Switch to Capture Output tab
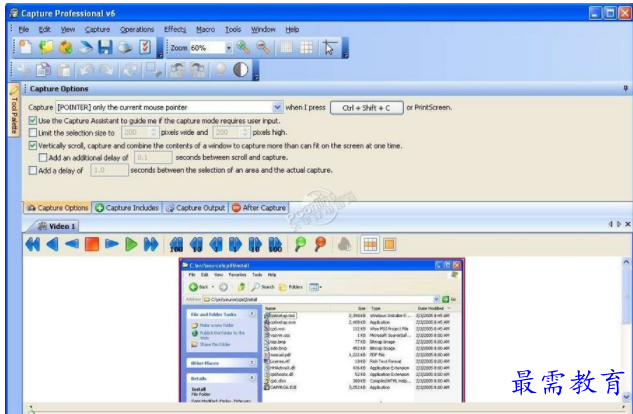 (195, 208)
